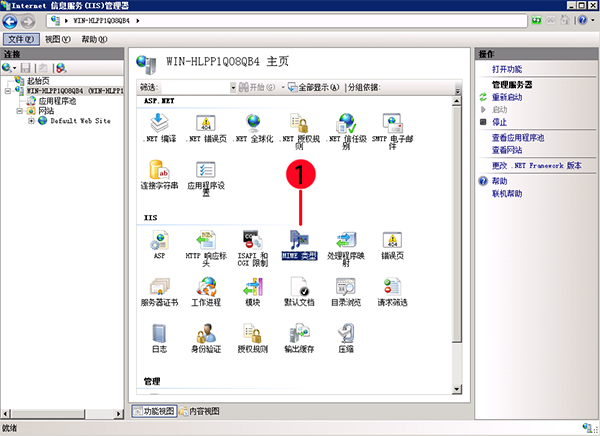600x436 pixels.
Task: Click the connections pane scroll right arrow
Action: (119, 414)
